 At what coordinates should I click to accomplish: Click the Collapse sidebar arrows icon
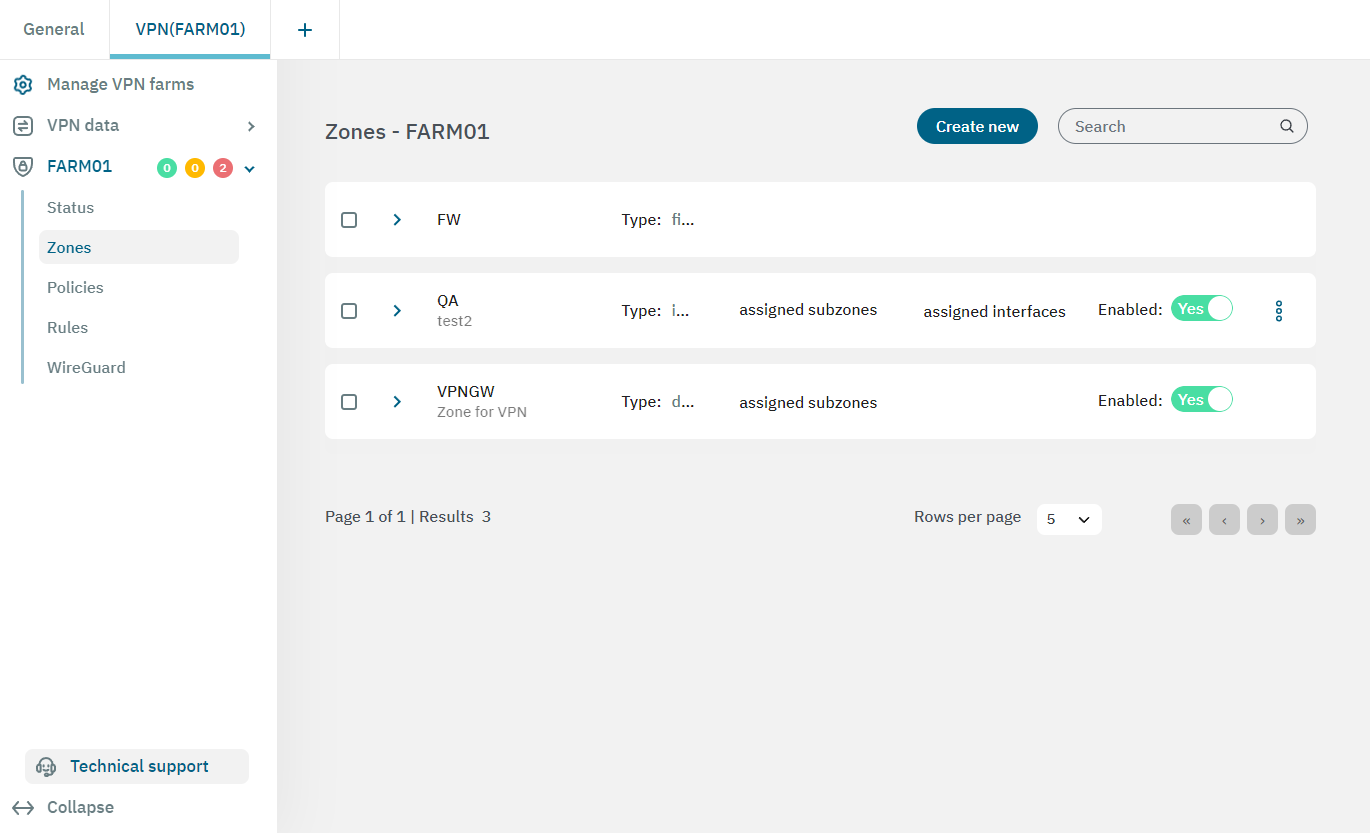(x=23, y=808)
